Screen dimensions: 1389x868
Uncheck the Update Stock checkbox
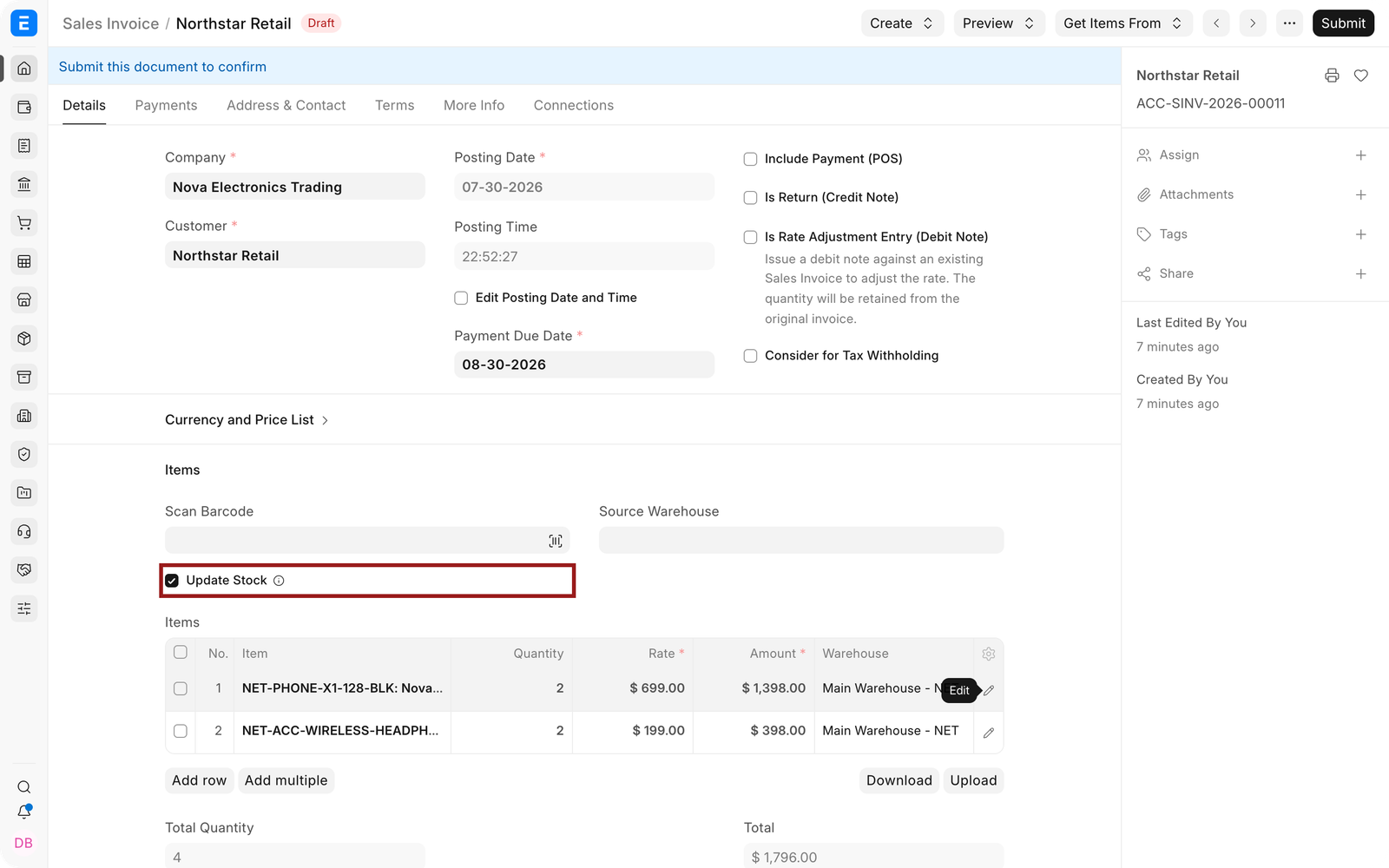coord(172,581)
